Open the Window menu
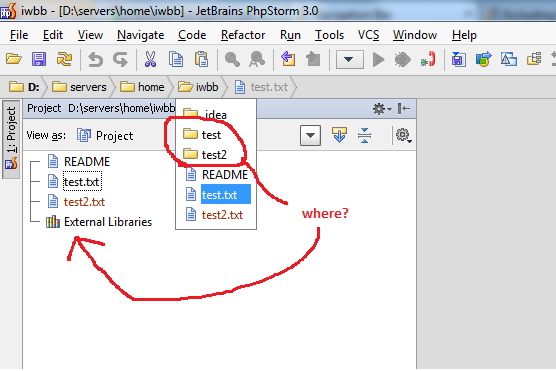 [415, 35]
